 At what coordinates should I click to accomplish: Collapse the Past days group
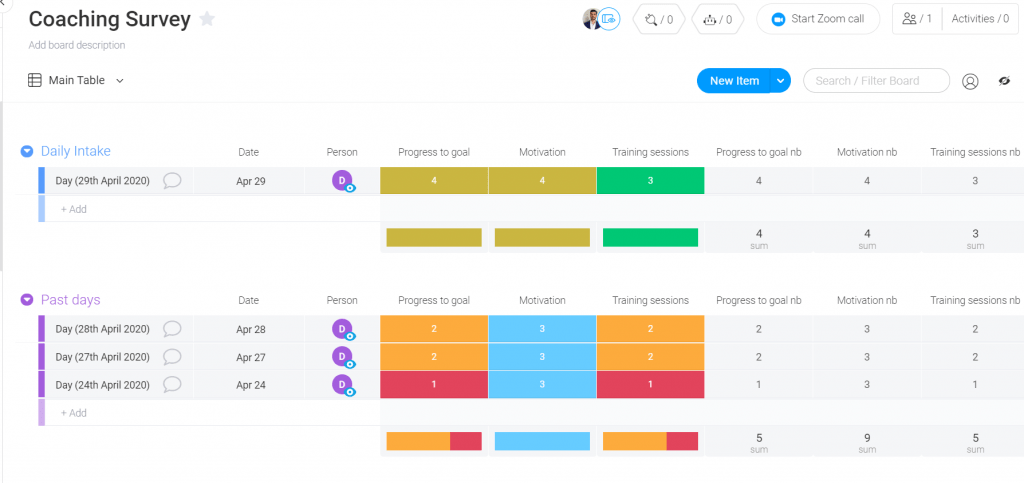tap(27, 300)
